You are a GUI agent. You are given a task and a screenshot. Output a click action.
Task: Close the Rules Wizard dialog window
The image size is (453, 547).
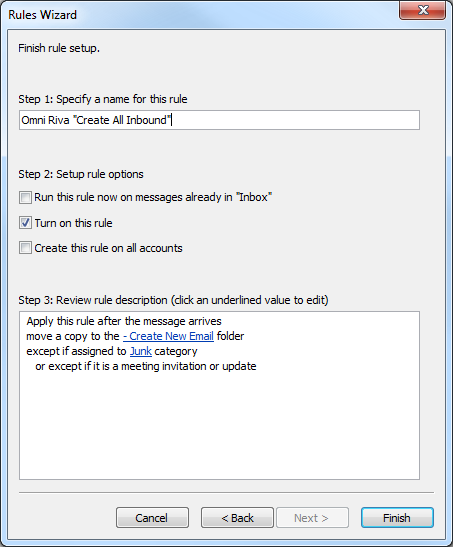(x=422, y=10)
